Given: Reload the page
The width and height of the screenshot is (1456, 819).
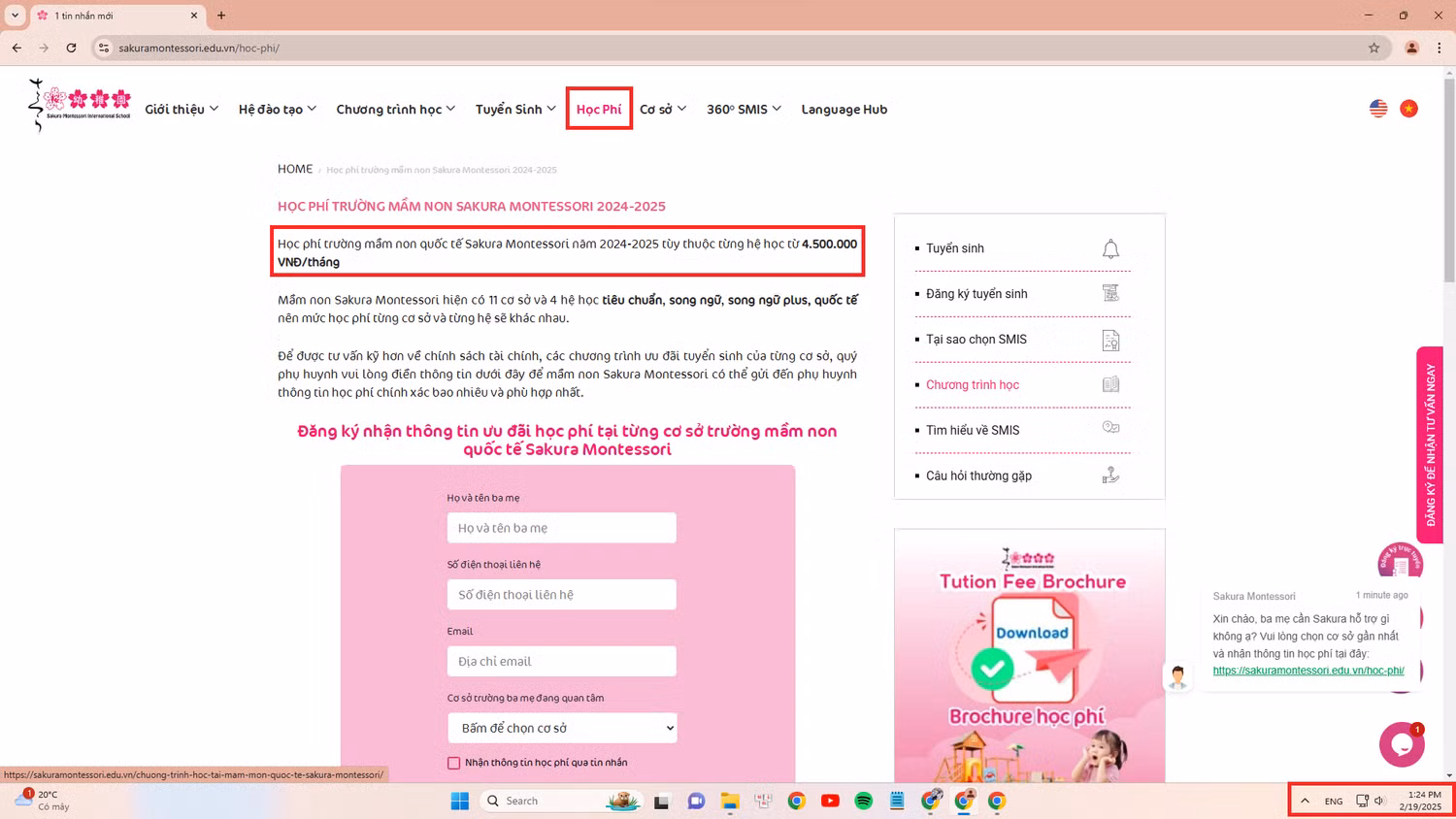Looking at the screenshot, I should coord(71,48).
